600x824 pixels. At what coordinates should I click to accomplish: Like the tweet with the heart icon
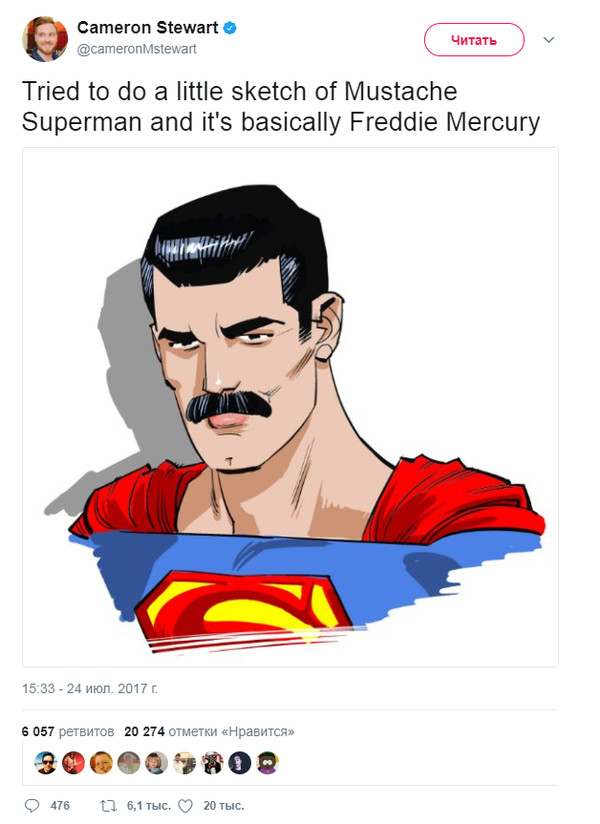[184, 805]
